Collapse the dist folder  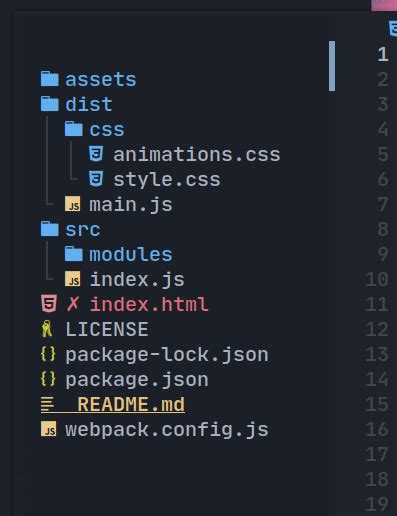click(x=76, y=104)
